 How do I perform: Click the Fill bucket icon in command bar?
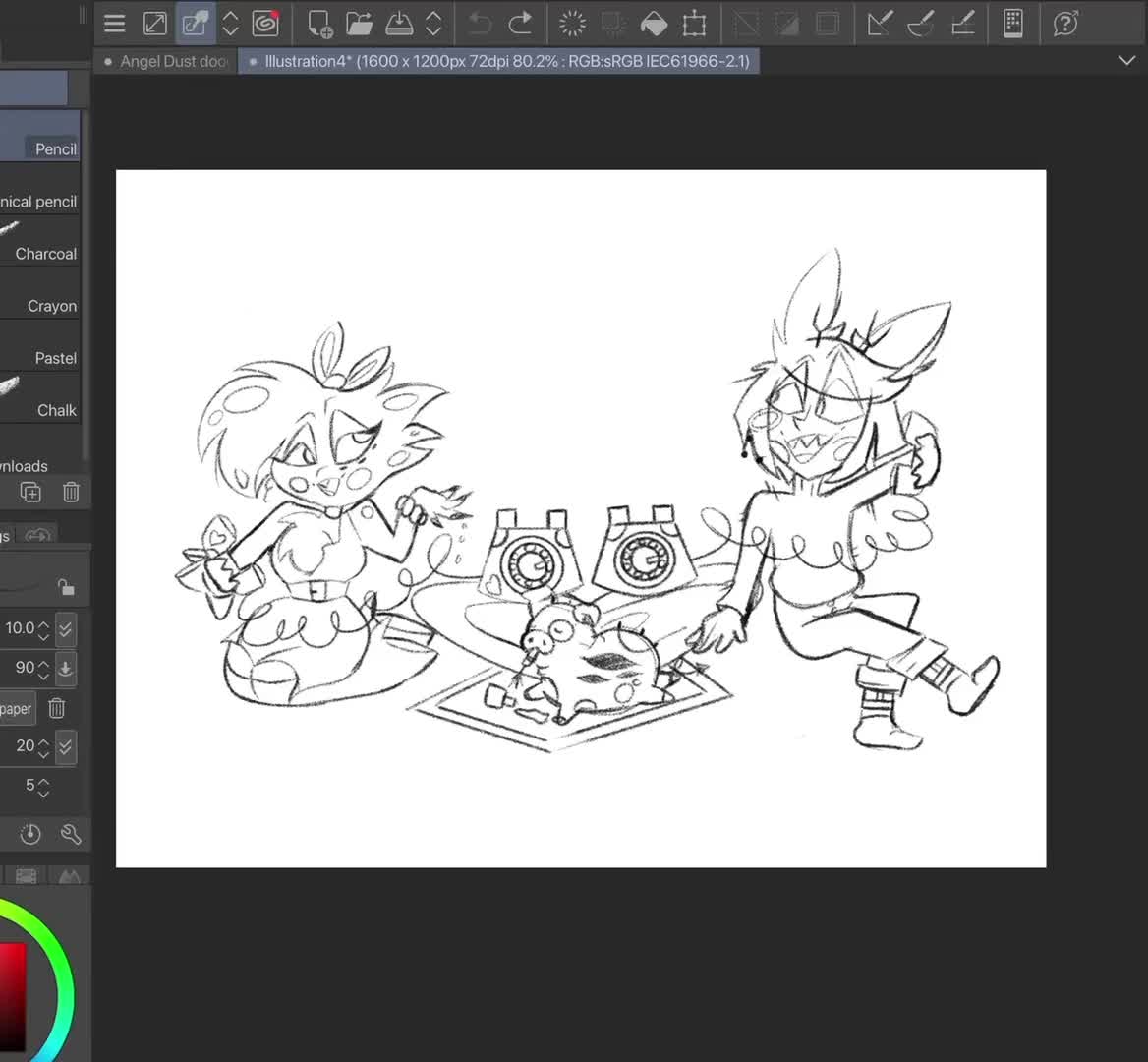pos(654,24)
